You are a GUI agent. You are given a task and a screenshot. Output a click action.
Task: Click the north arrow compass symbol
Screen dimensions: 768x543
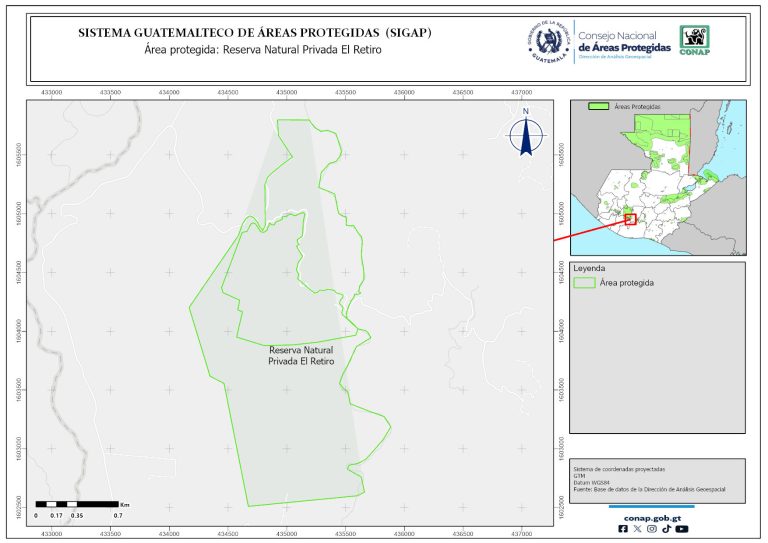(x=526, y=135)
